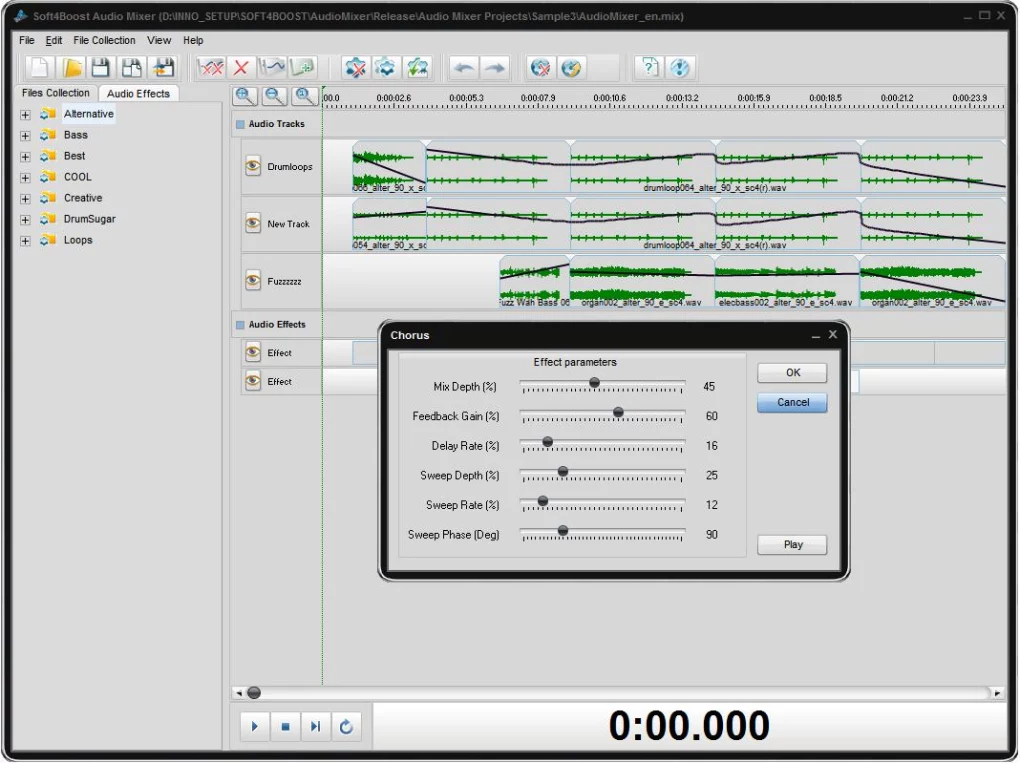Expand the DrumSugar collection folder
This screenshot has width=1020, height=763.
[x=24, y=219]
